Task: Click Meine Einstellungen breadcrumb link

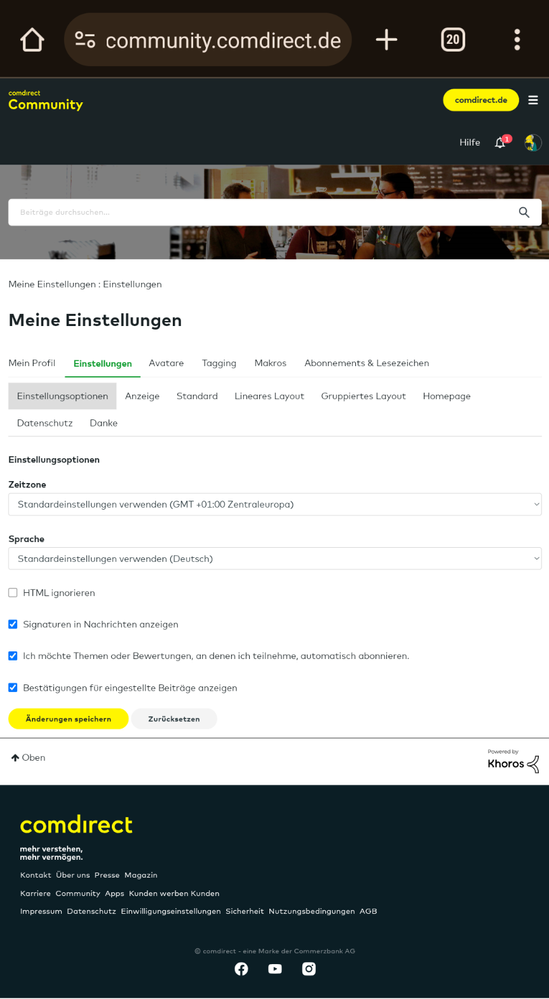Action: click(53, 284)
